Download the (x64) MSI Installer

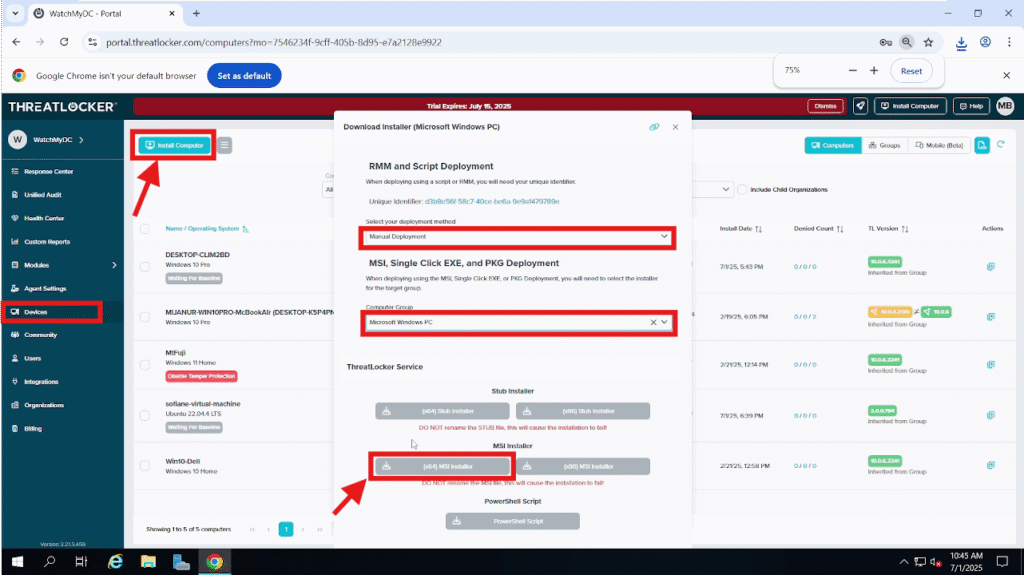pos(442,467)
